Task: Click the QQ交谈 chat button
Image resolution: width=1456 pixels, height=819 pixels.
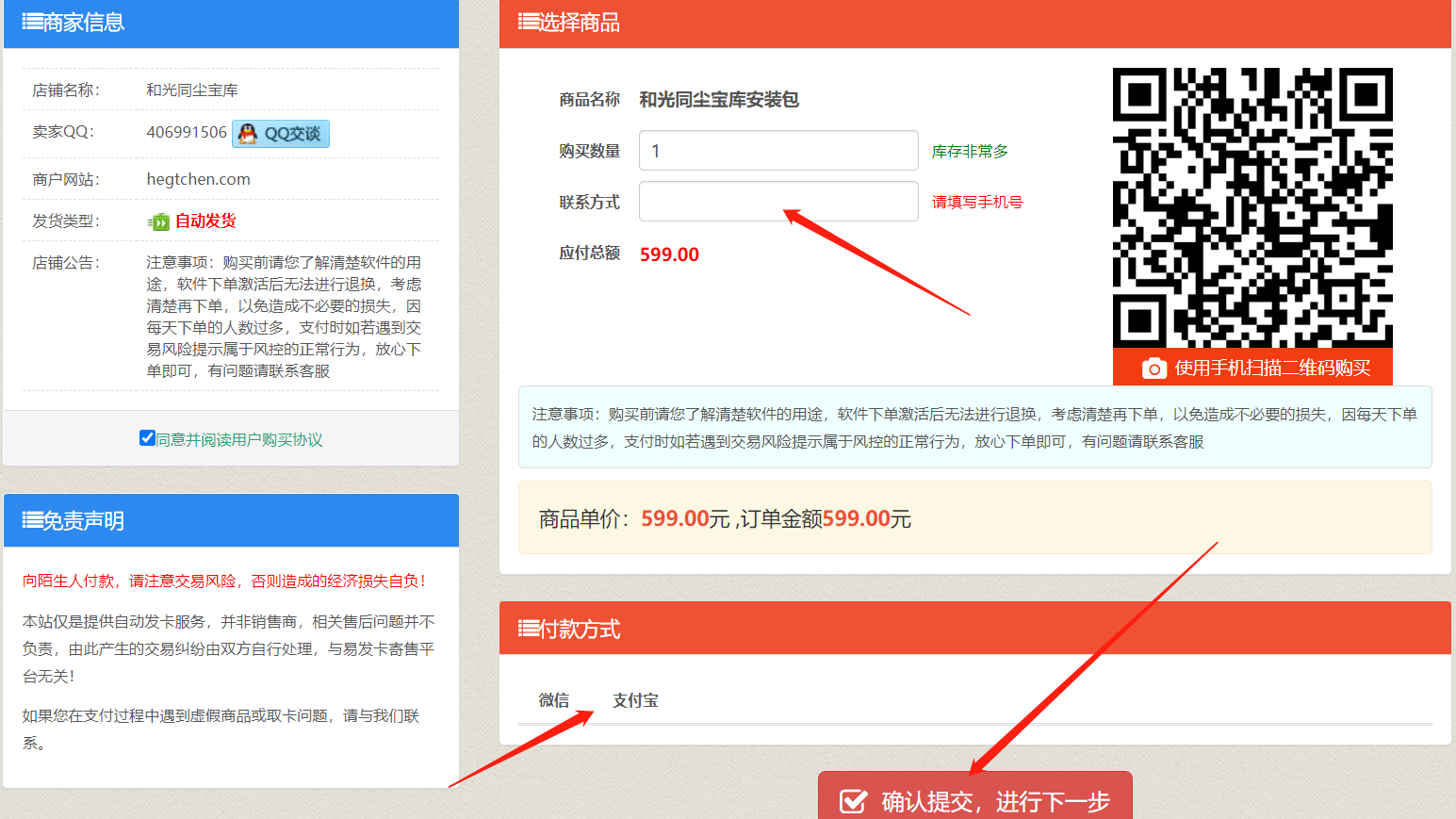Action: tap(280, 133)
